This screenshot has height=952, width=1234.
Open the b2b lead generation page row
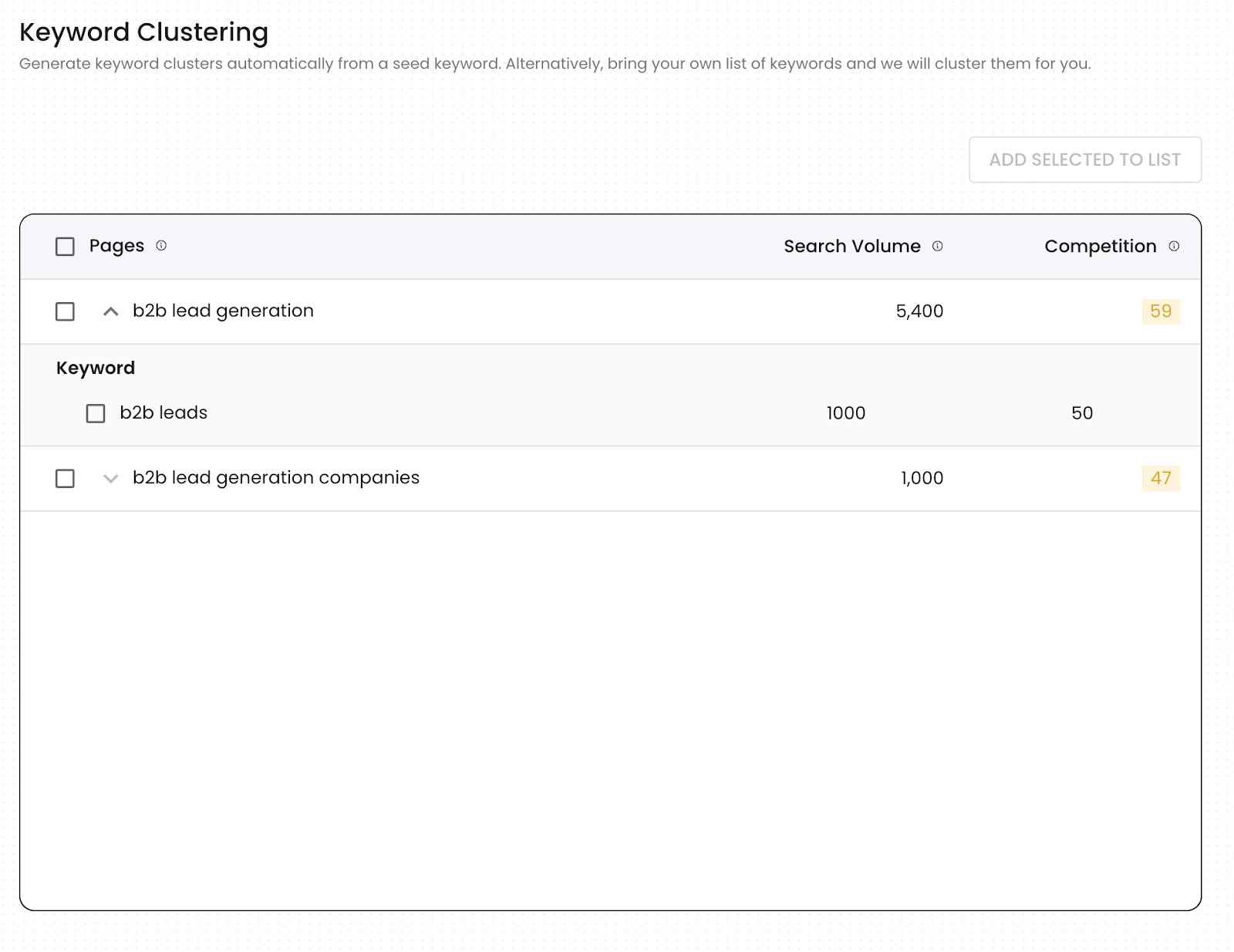tap(223, 311)
